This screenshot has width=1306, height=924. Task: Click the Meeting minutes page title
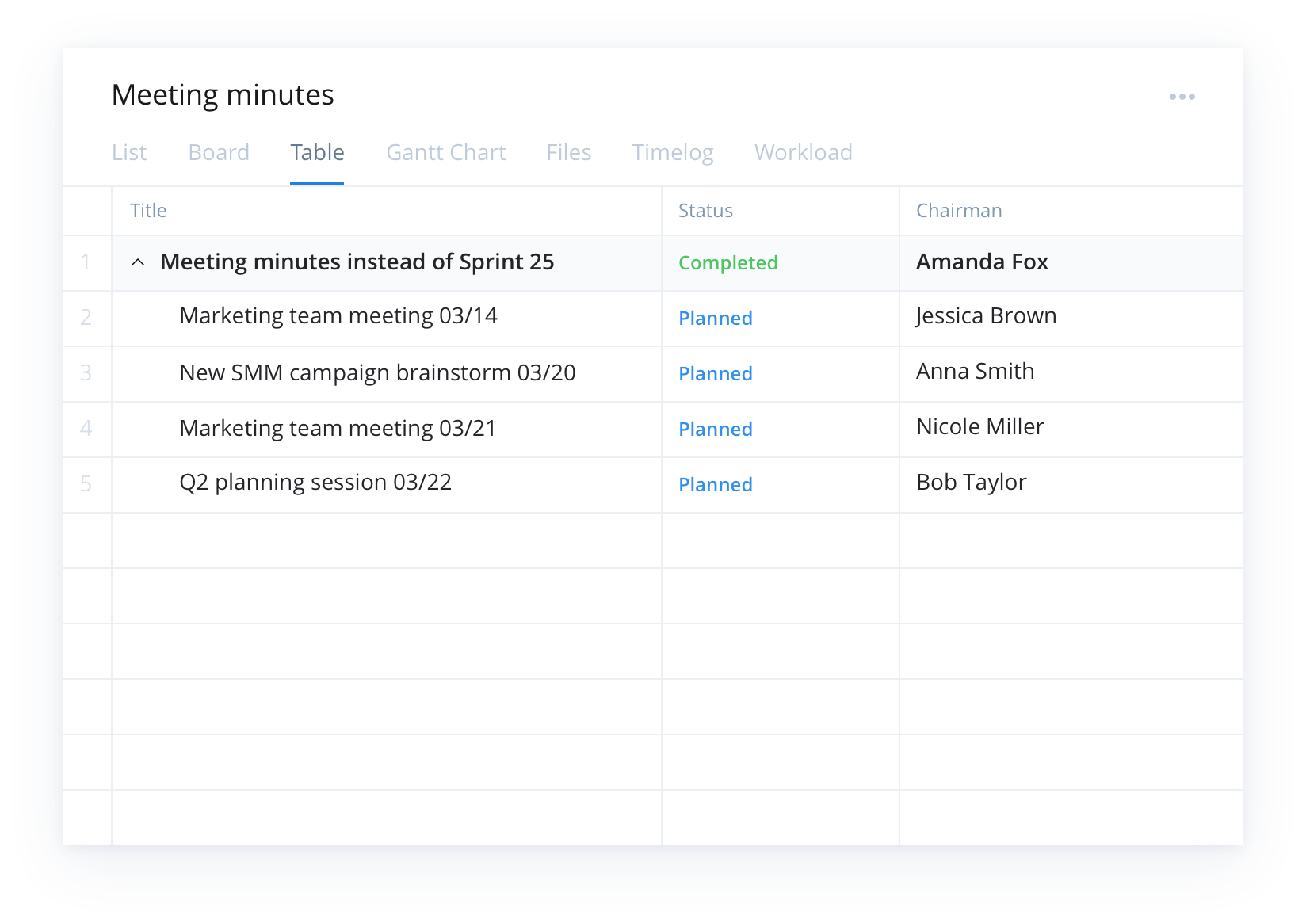click(223, 94)
